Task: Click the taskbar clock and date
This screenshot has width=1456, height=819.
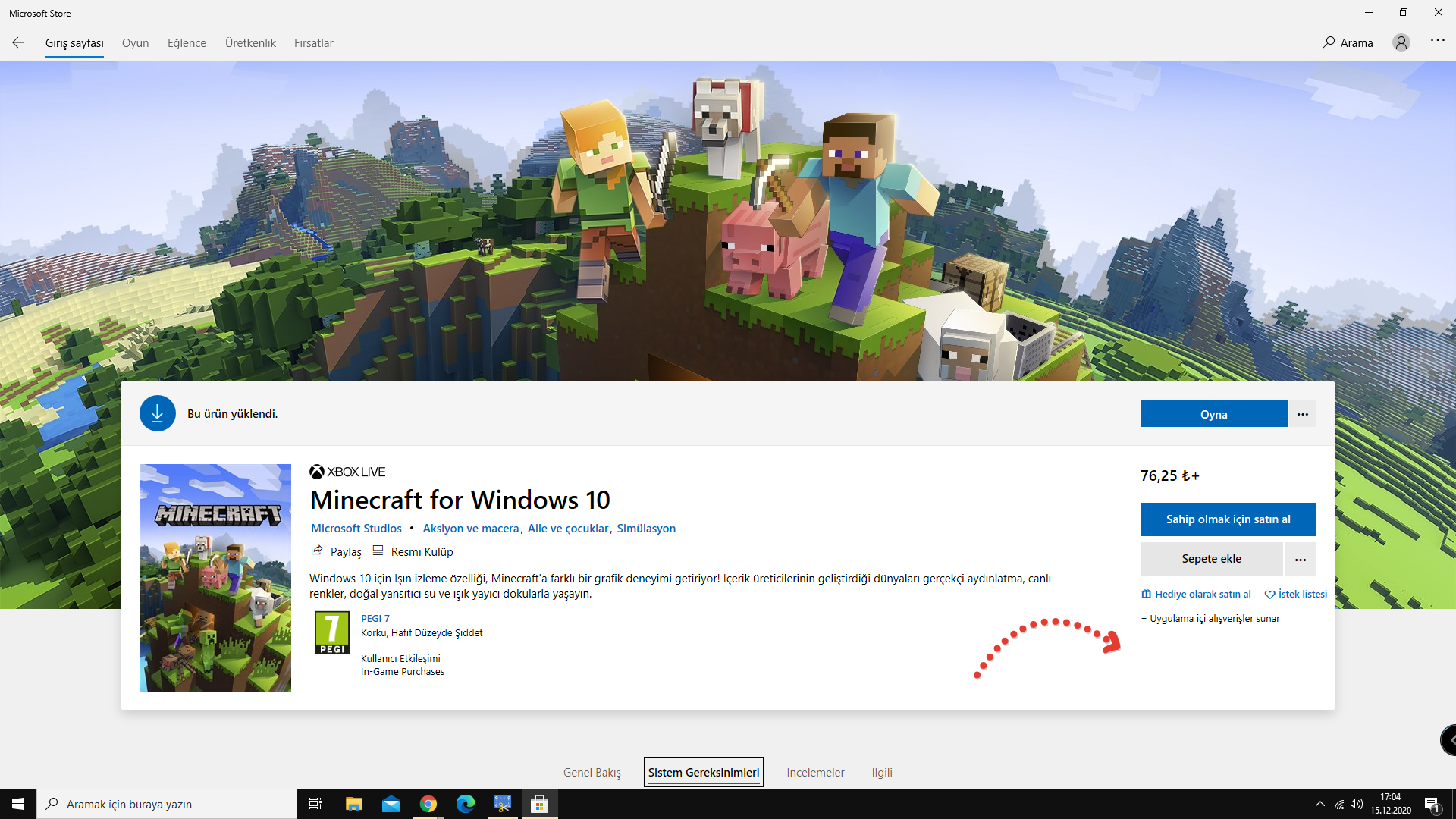Action: point(1391,804)
